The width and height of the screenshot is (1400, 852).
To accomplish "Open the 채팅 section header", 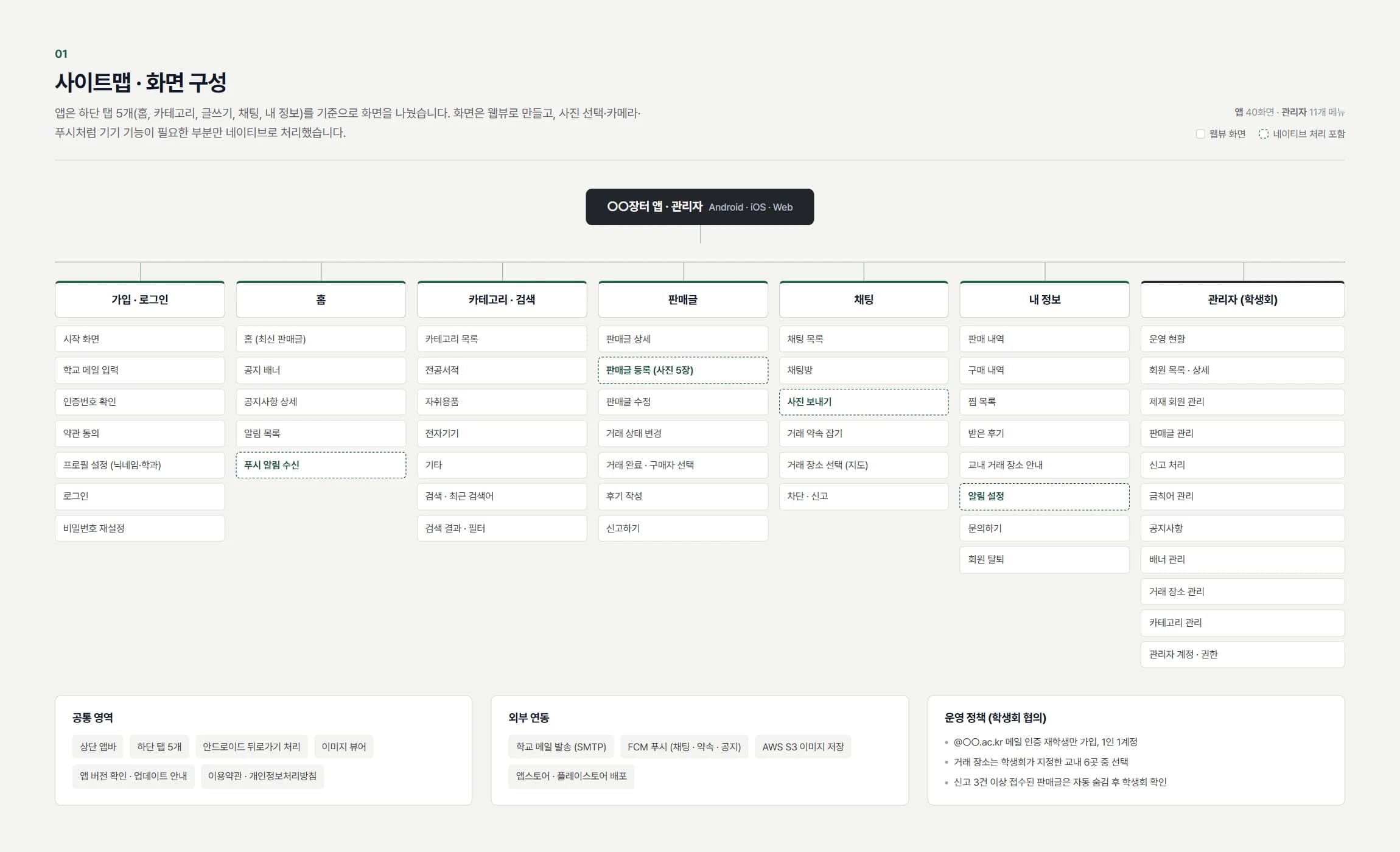I will [864, 299].
